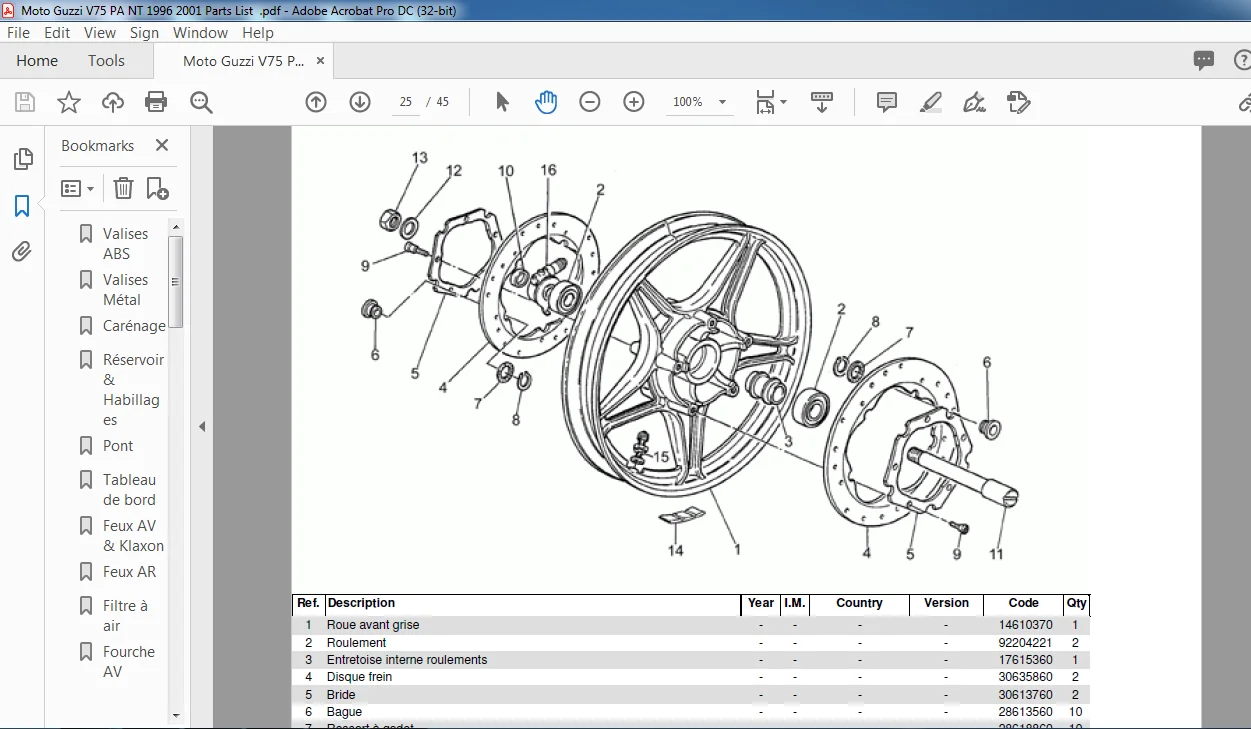Open the Window menu

point(200,33)
